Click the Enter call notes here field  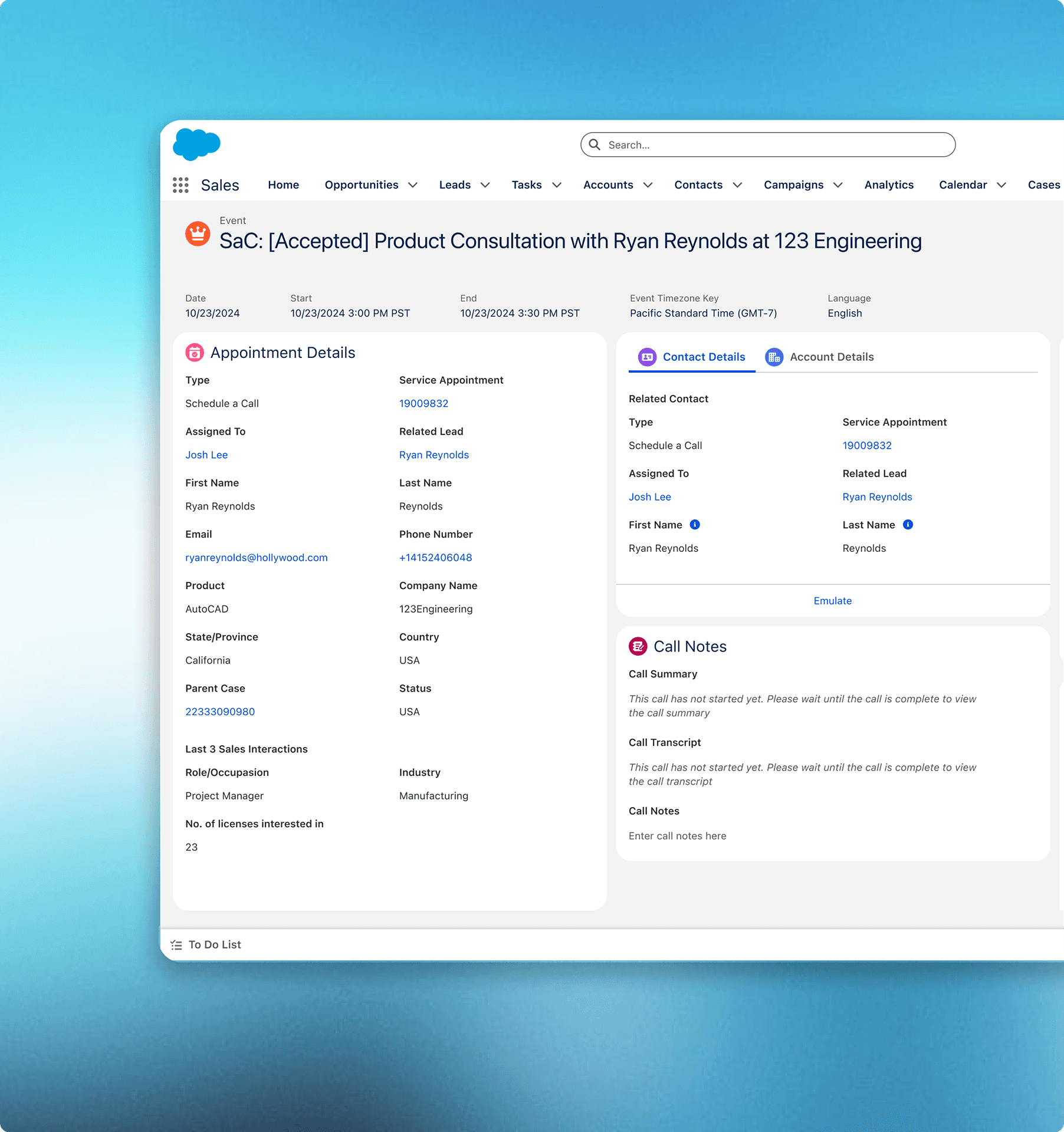point(678,836)
